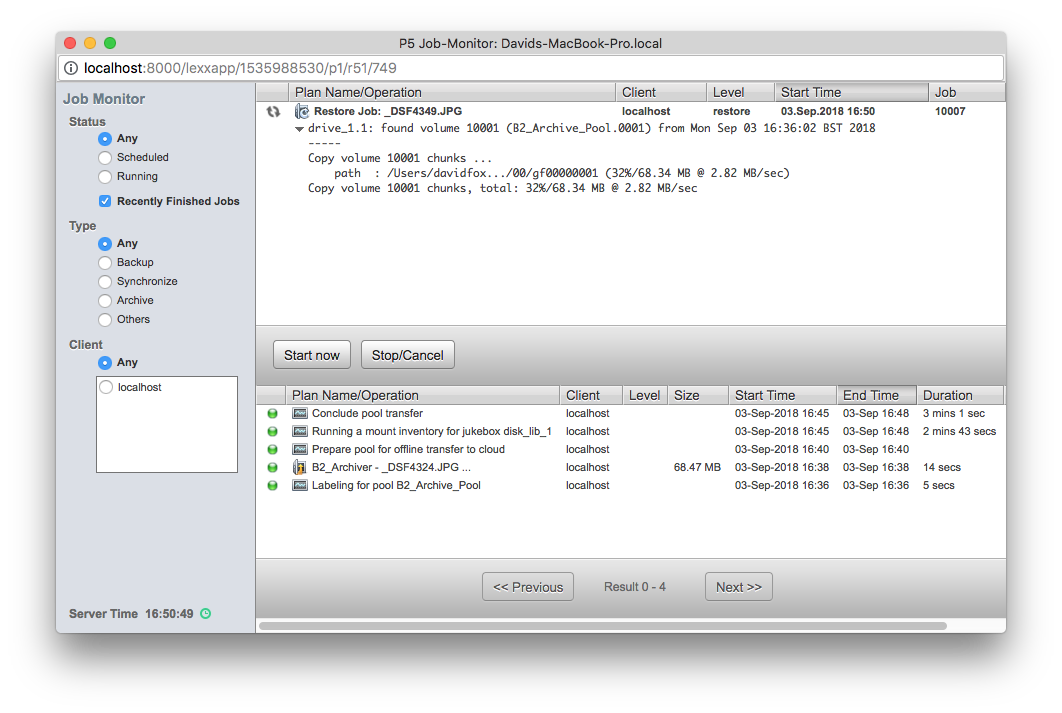Select the Backup type radio button
Viewport: 1062px width, 713px height.
coord(104,263)
